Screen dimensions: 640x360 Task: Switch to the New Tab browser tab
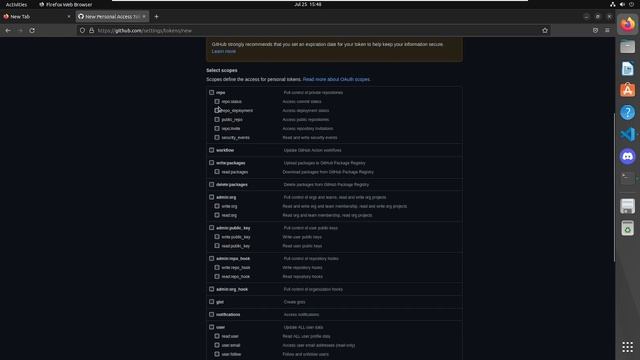point(37,17)
